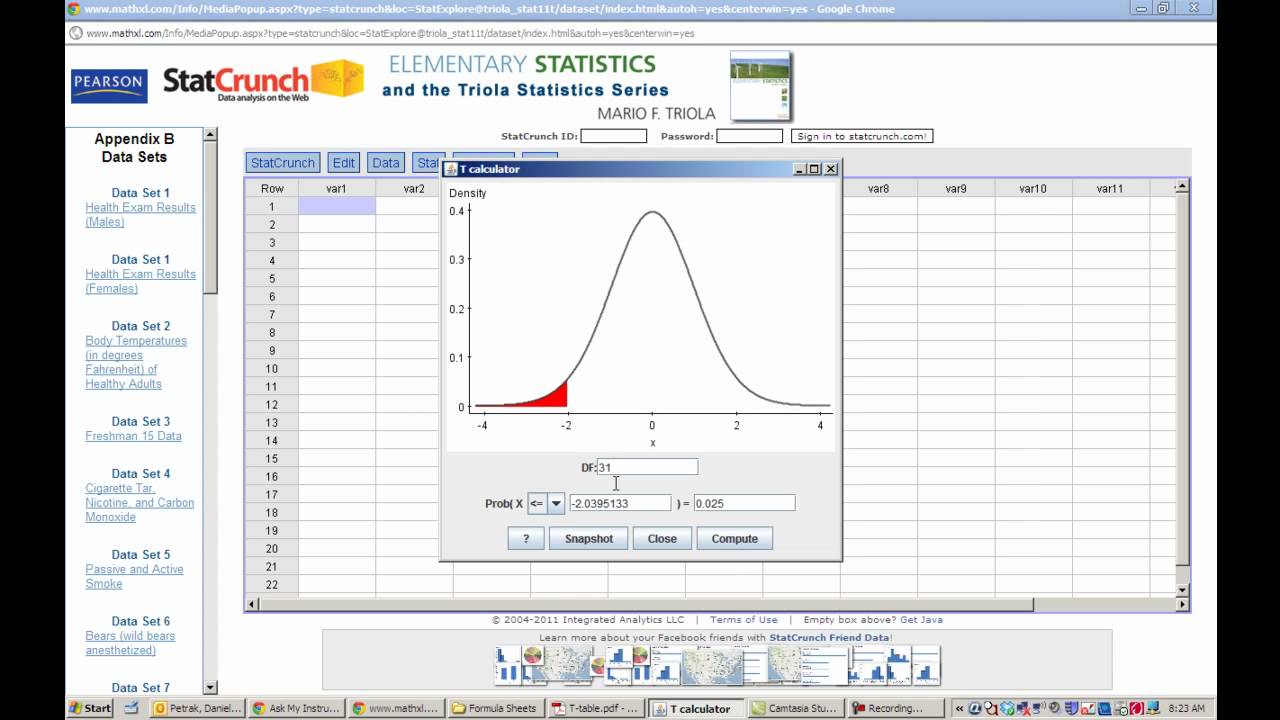Select the var8 column header
The image size is (1280, 720).
click(878, 188)
